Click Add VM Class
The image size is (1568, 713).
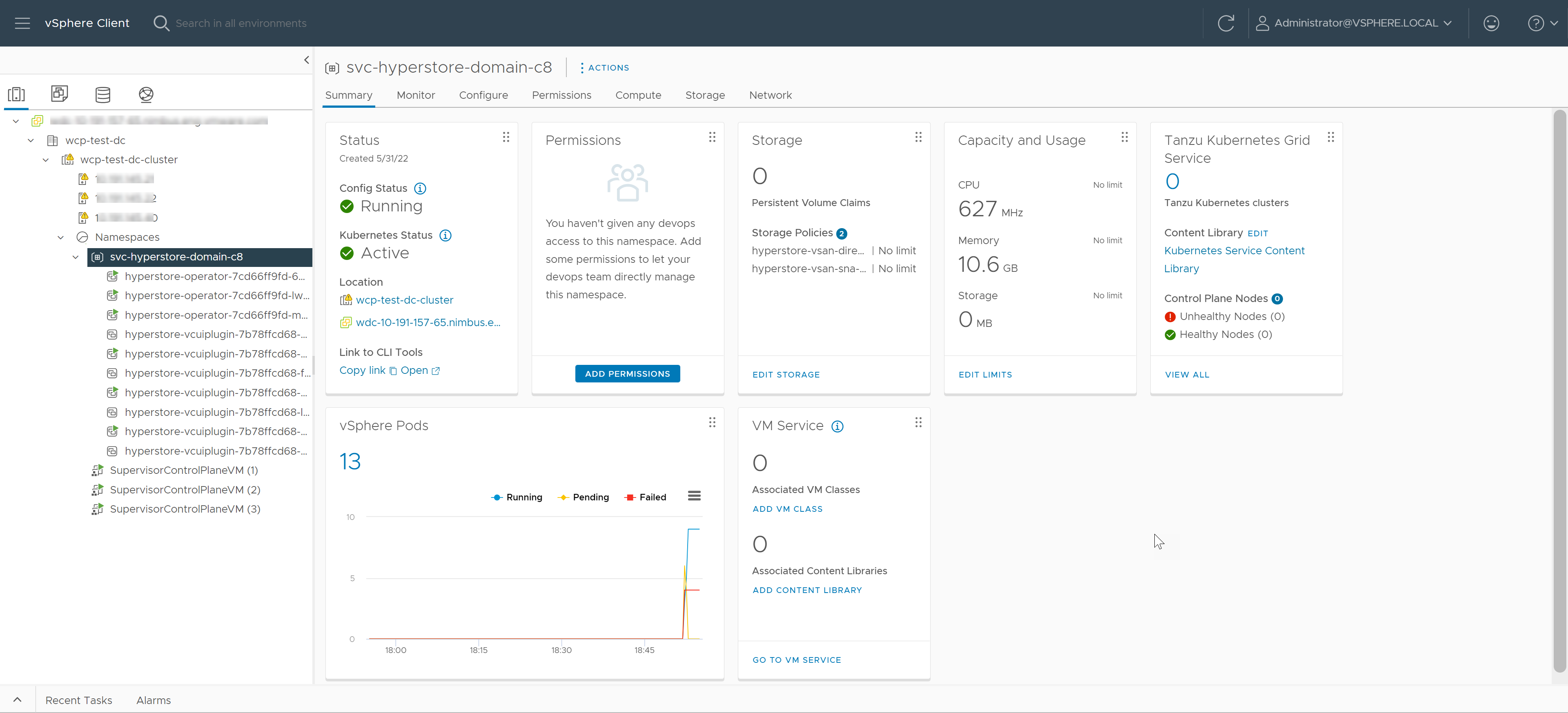pyautogui.click(x=787, y=509)
